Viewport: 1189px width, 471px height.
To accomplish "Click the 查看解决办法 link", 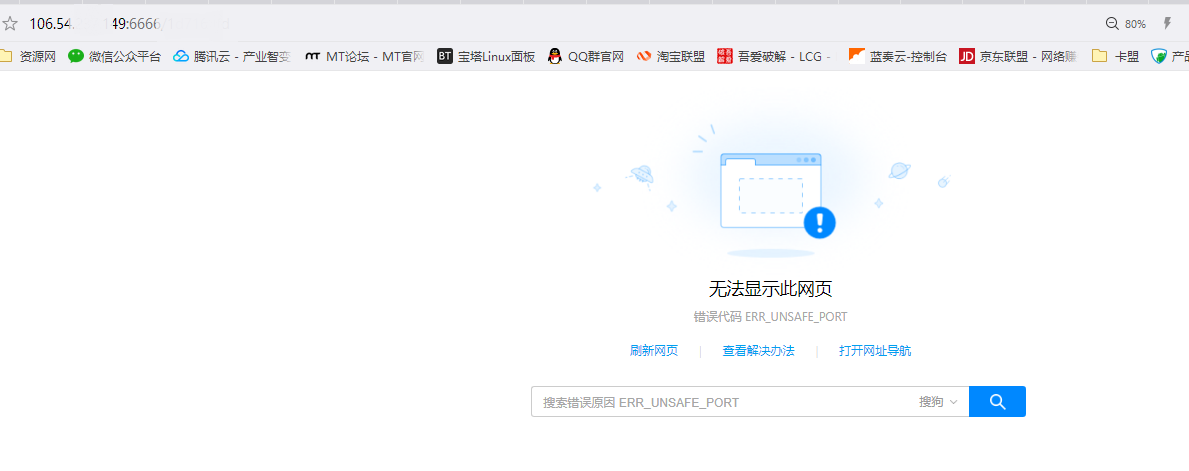I will tap(758, 351).
